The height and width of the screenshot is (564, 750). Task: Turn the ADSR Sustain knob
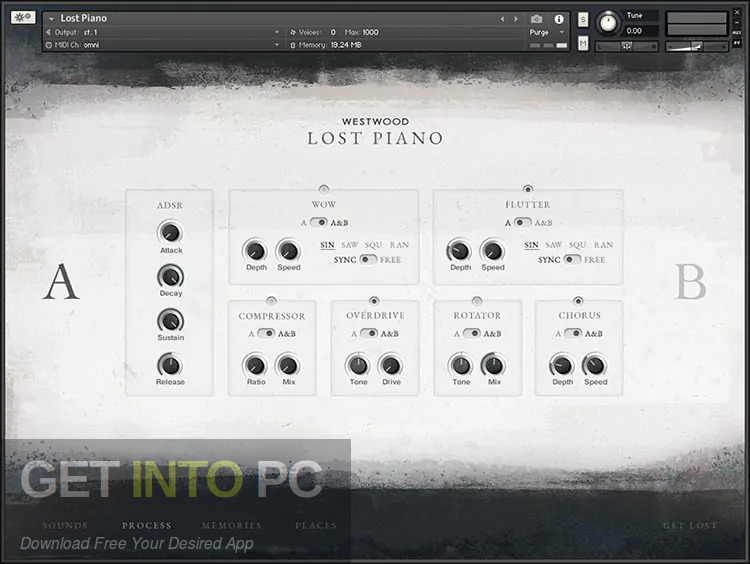(x=170, y=320)
